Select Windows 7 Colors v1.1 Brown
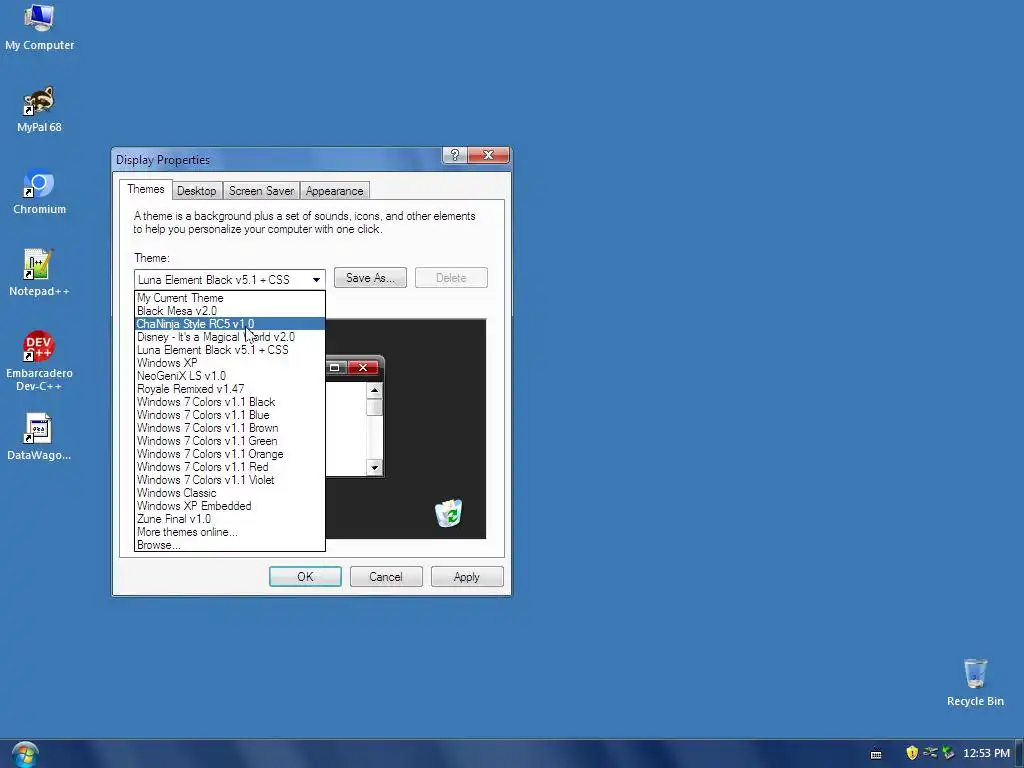The width and height of the screenshot is (1024, 768). coord(230,428)
